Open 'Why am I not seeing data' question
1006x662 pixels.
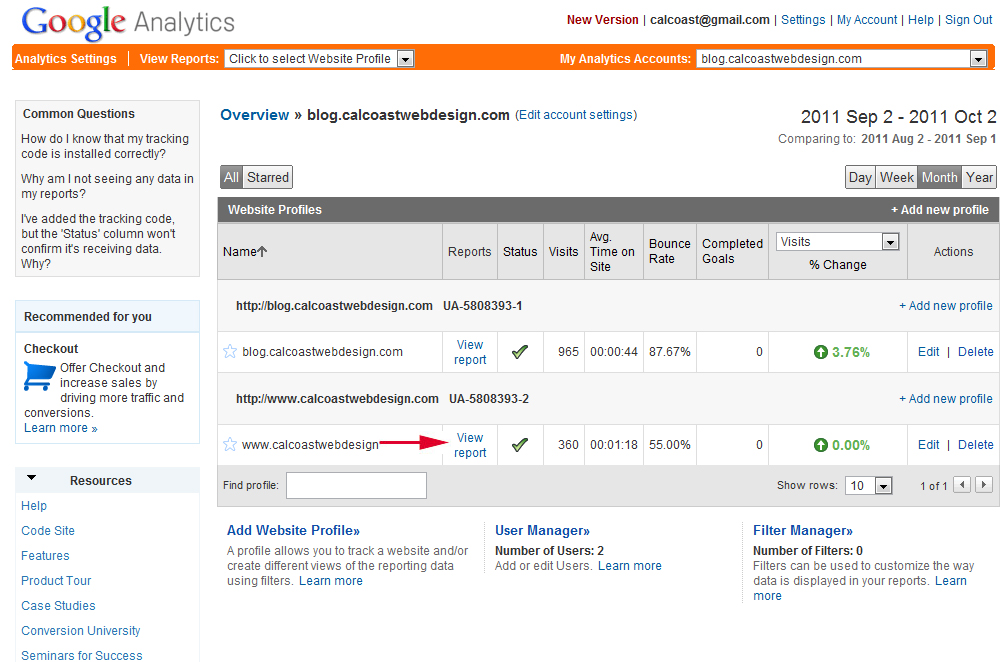[107, 186]
